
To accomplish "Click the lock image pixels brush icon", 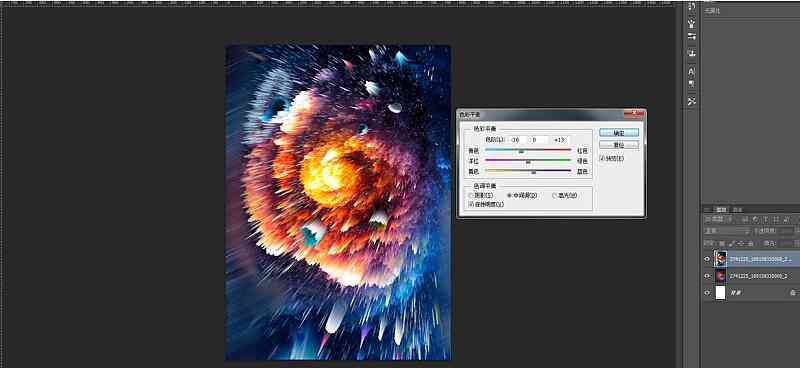I will [x=731, y=243].
